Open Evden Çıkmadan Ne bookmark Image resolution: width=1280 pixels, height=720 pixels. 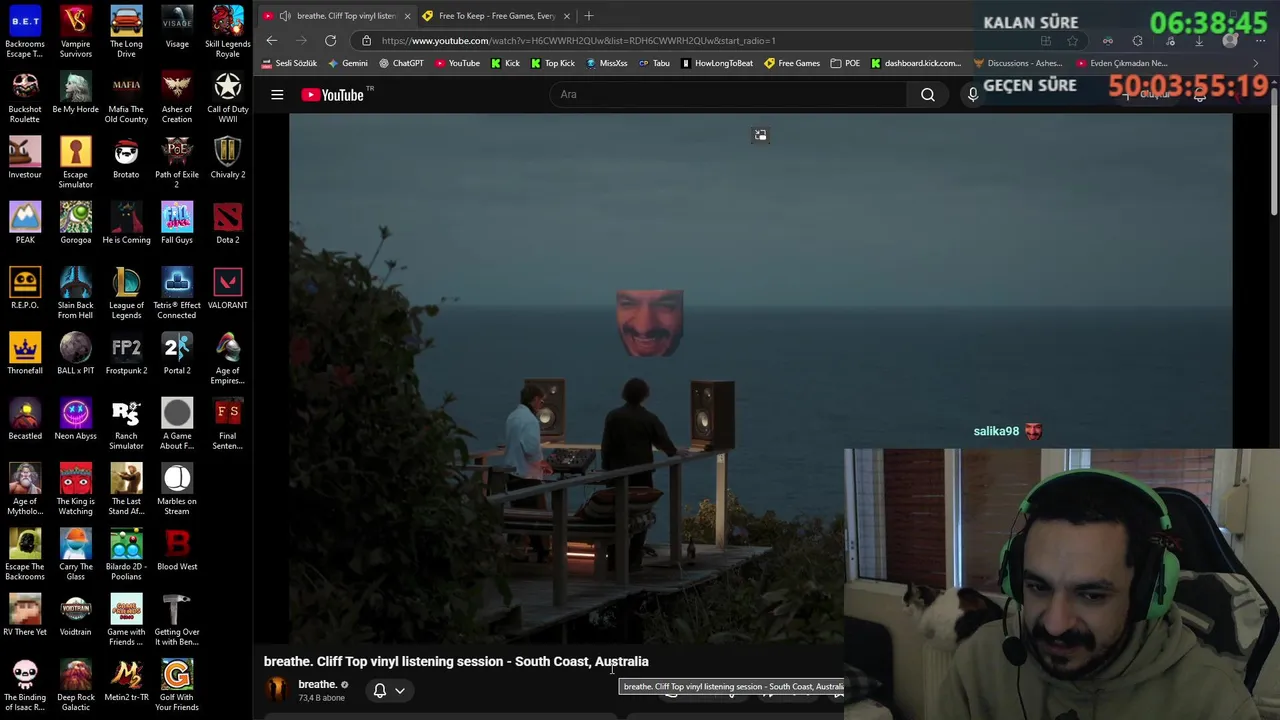tap(1122, 63)
